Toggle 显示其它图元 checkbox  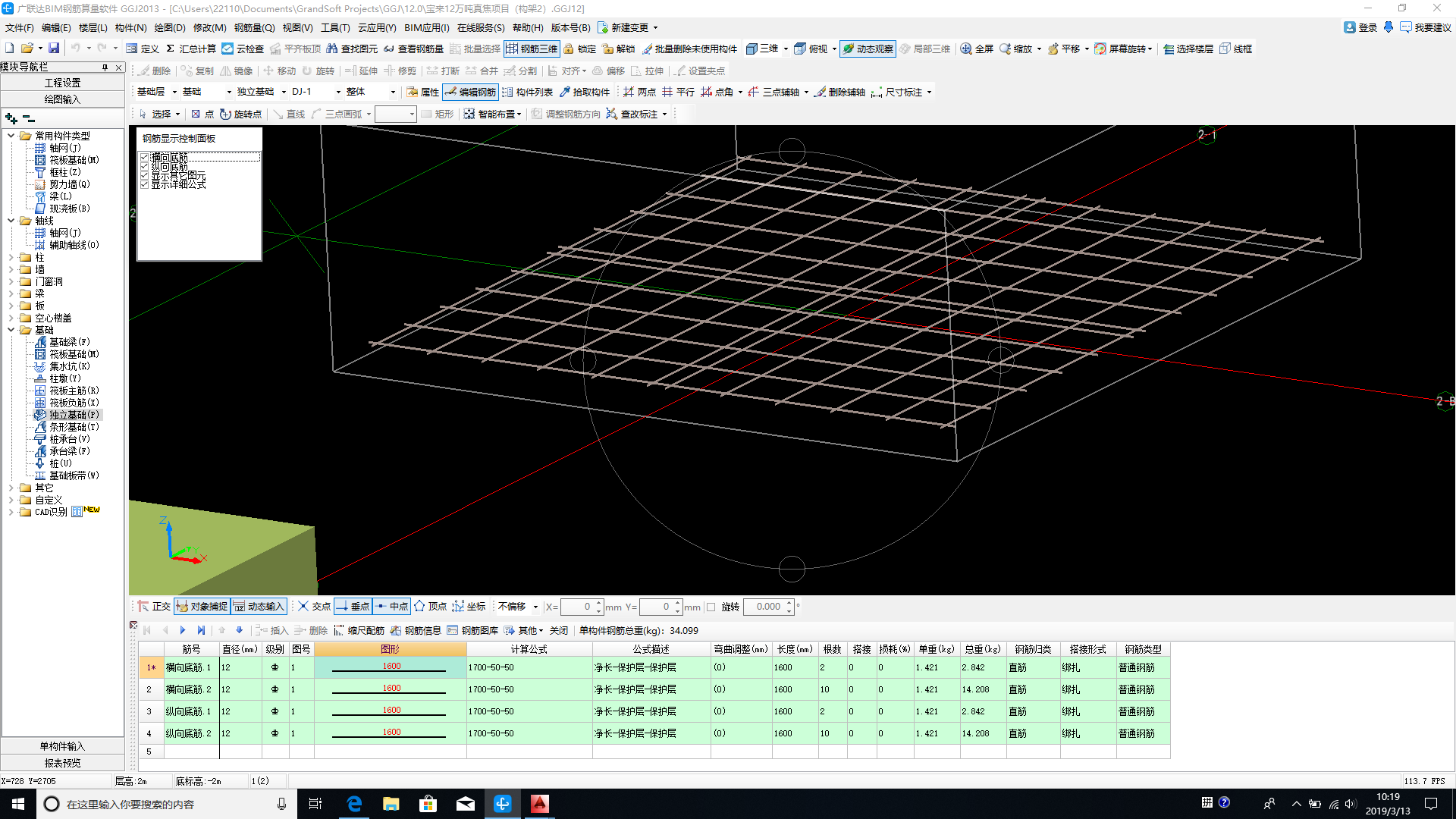coord(144,175)
